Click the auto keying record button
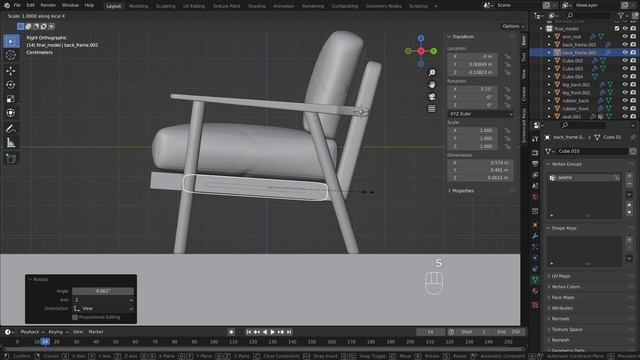Viewport: 640px width, 360px height. click(x=231, y=332)
